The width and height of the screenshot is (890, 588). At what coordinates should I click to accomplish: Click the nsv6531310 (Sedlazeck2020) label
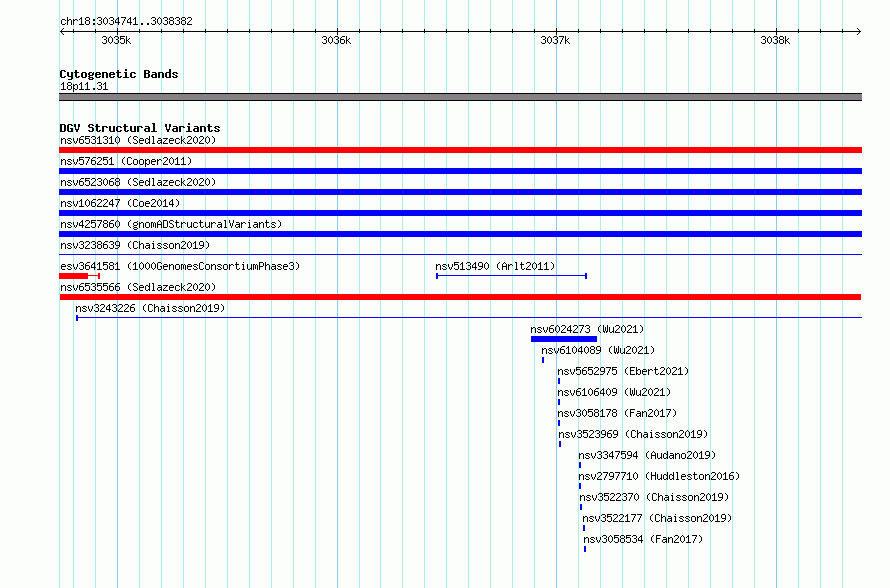point(138,140)
